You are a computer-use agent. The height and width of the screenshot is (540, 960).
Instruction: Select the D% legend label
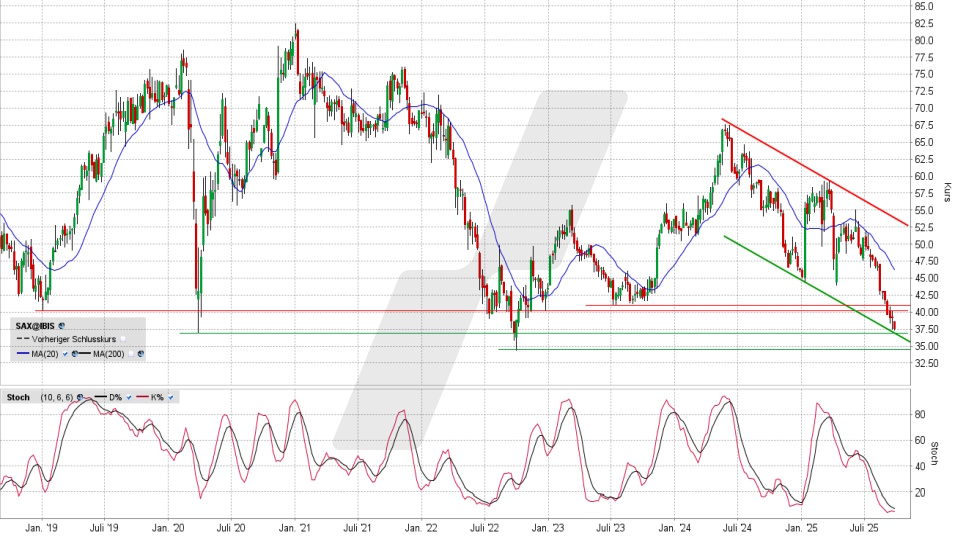[116, 397]
